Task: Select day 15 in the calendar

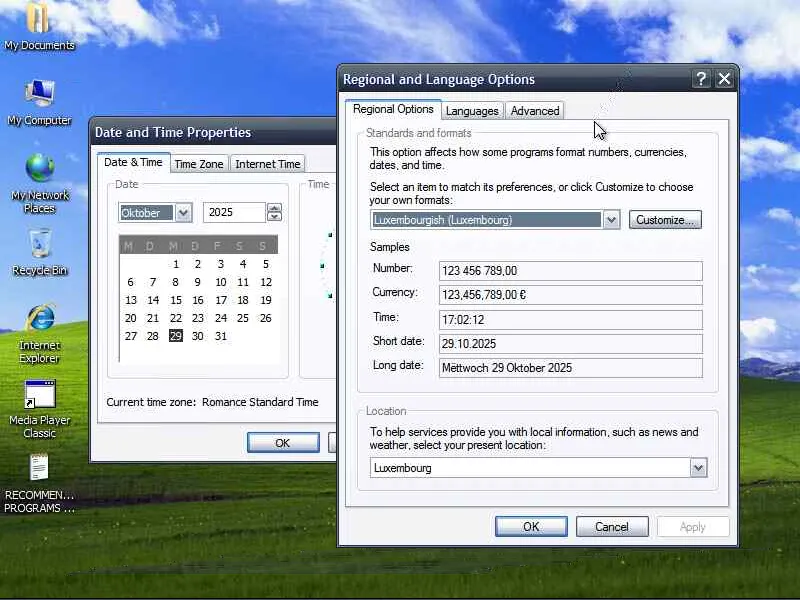Action: [x=176, y=300]
